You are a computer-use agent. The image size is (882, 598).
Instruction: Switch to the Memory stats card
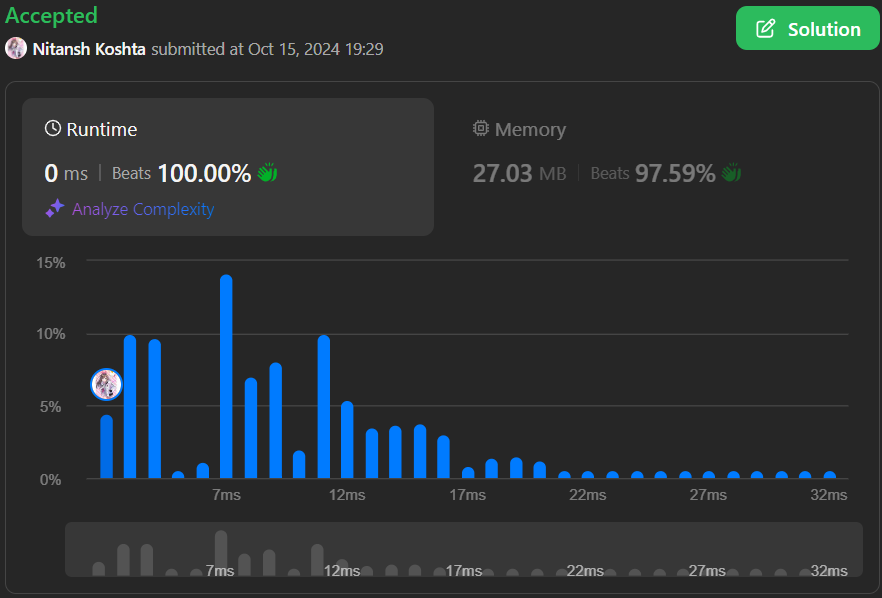pos(650,166)
